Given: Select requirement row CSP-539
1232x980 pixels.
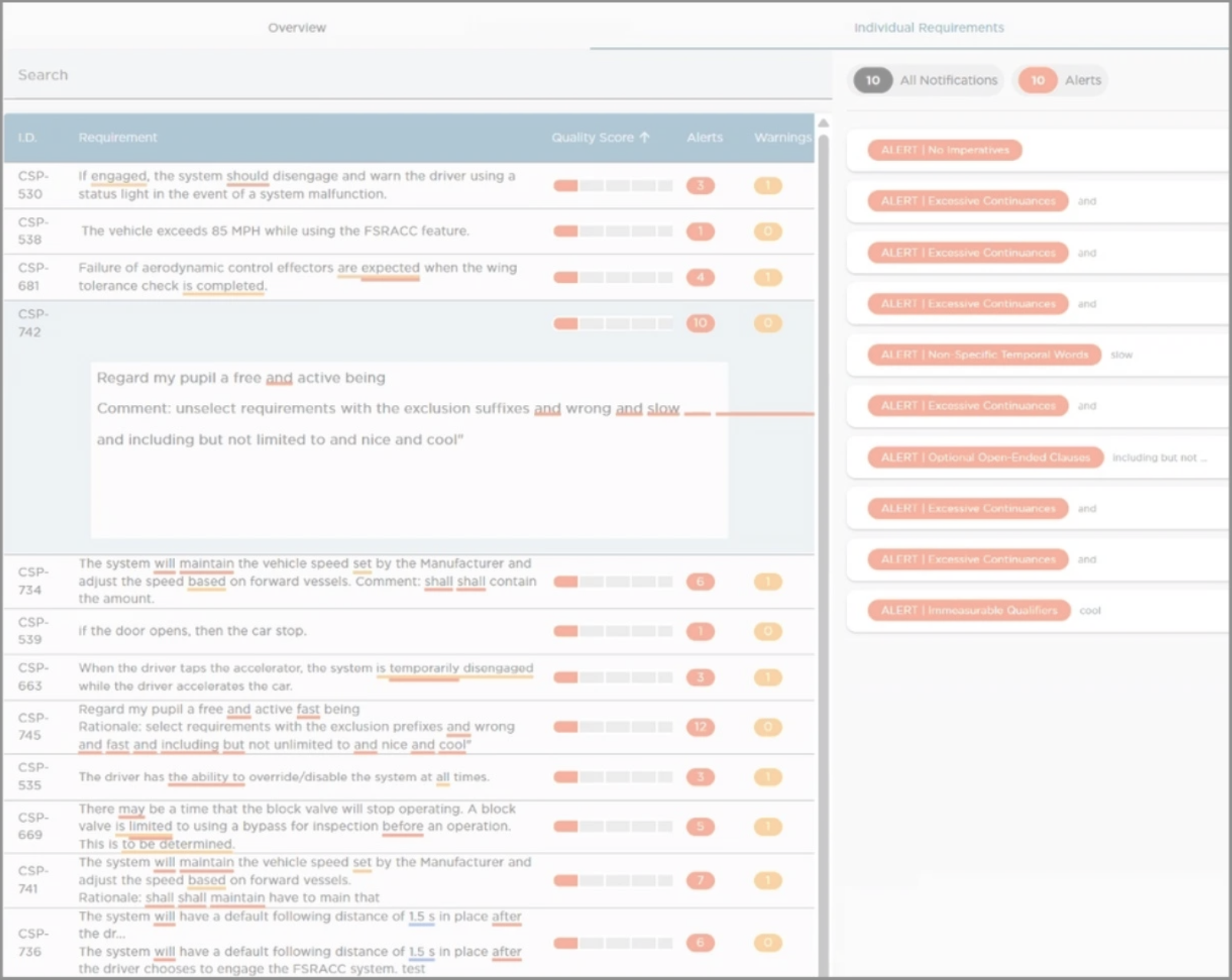Looking at the screenshot, I should tap(409, 631).
